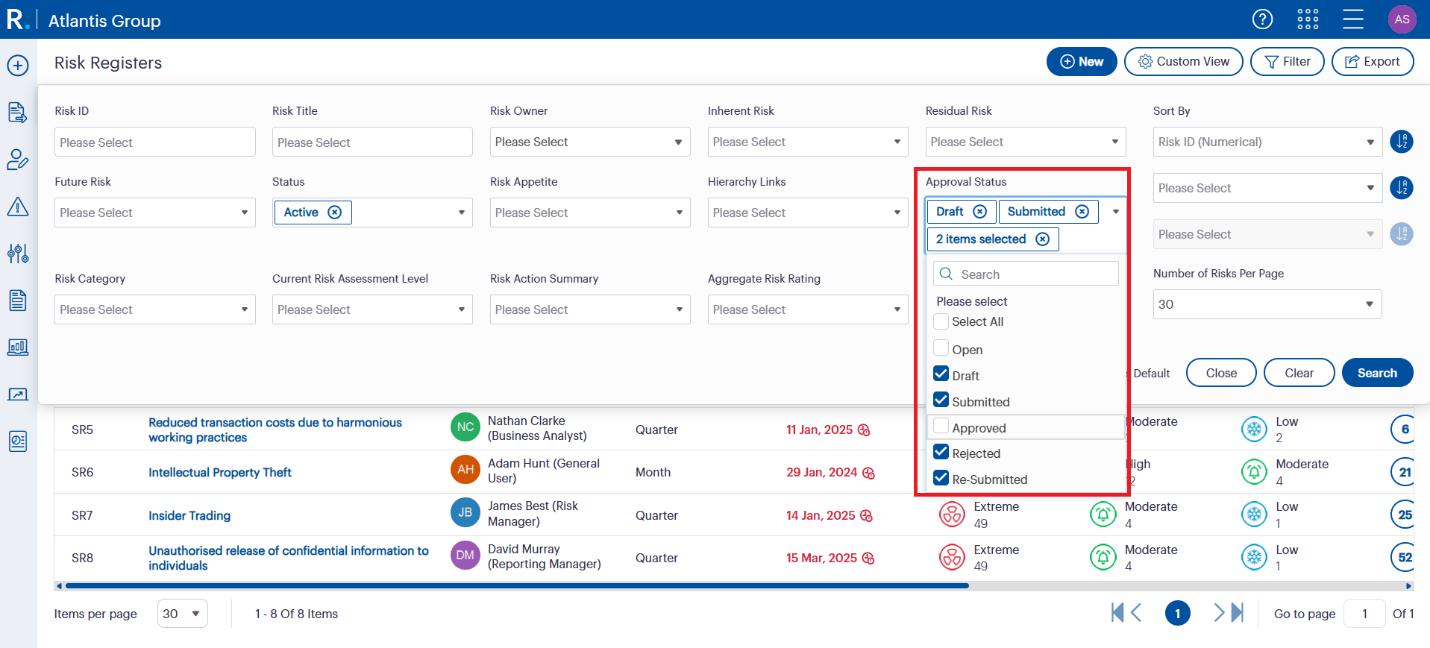
Task: Open the user edit sidebar icon
Action: tap(17, 160)
